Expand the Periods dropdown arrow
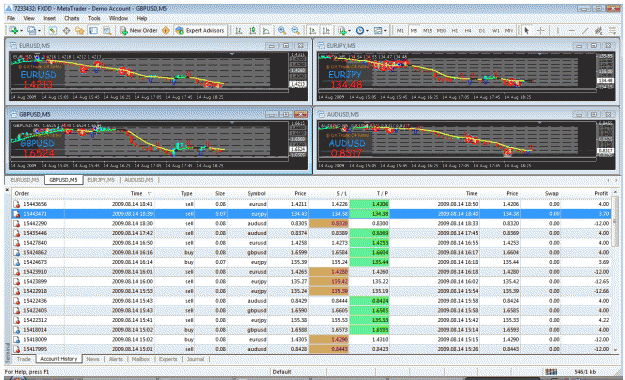 367,31
